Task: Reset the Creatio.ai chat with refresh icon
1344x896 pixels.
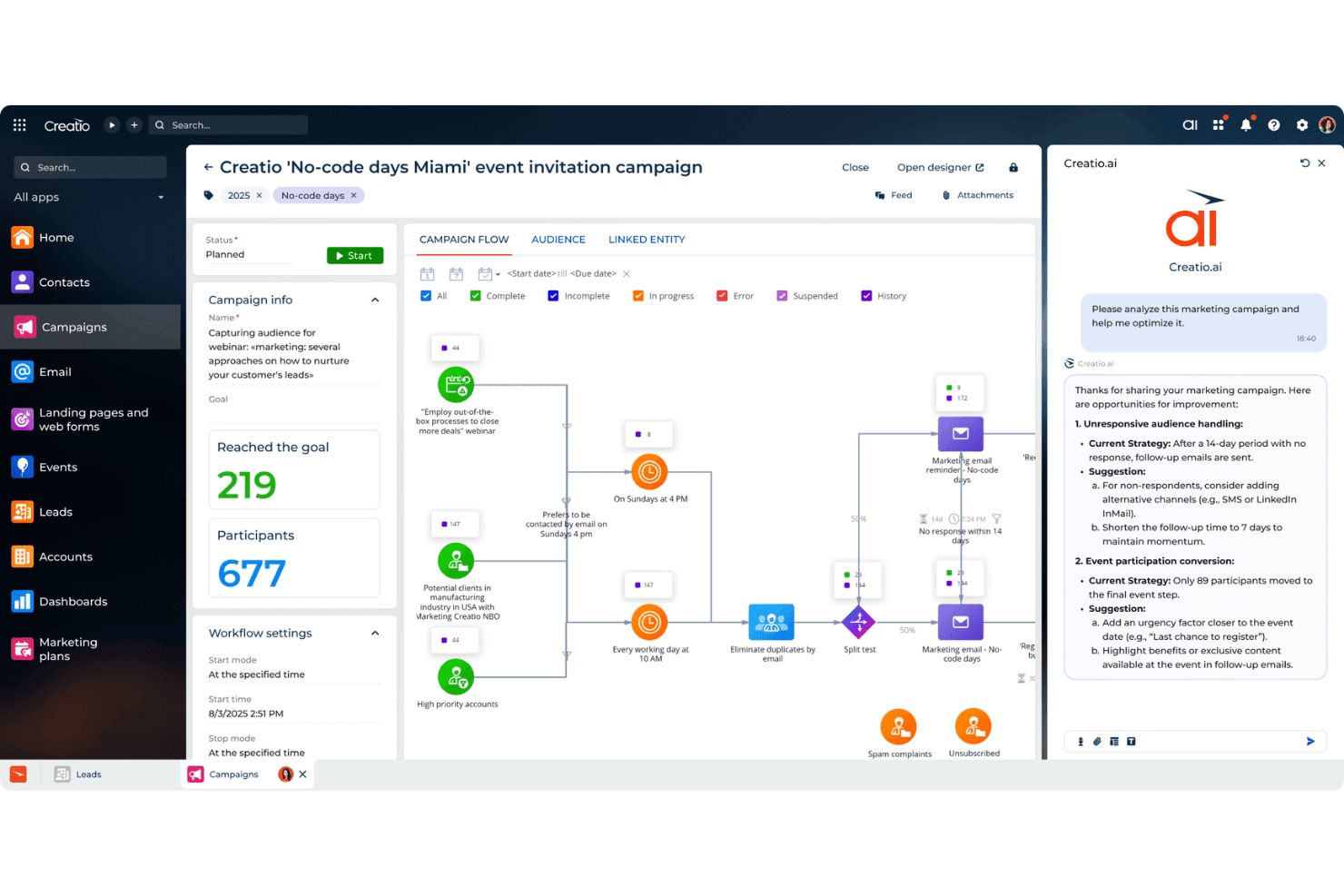Action: [x=1305, y=163]
